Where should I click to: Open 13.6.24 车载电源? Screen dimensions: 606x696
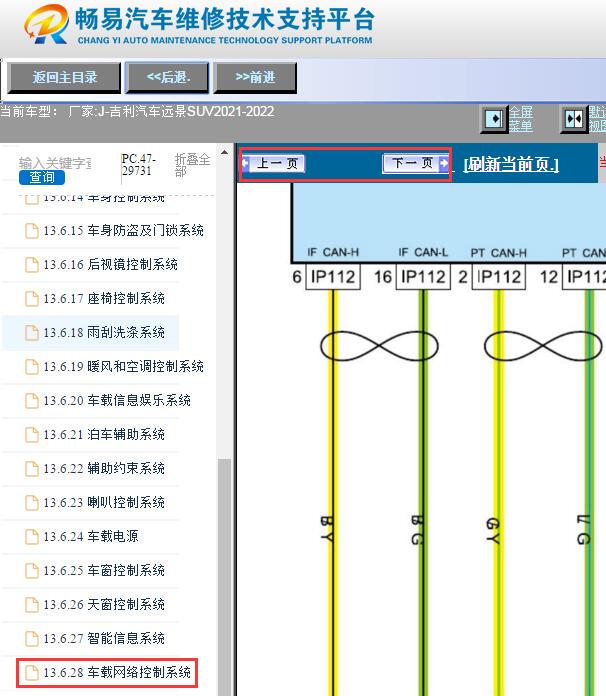tap(91, 537)
